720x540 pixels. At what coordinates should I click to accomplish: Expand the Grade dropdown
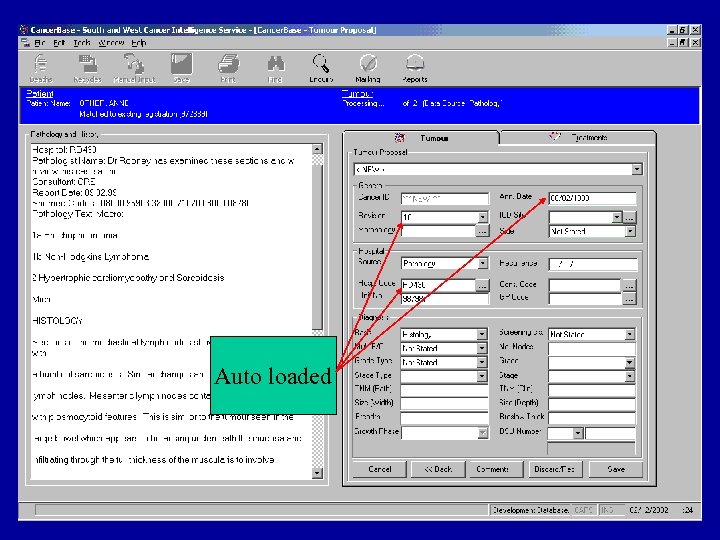pyautogui.click(x=630, y=362)
